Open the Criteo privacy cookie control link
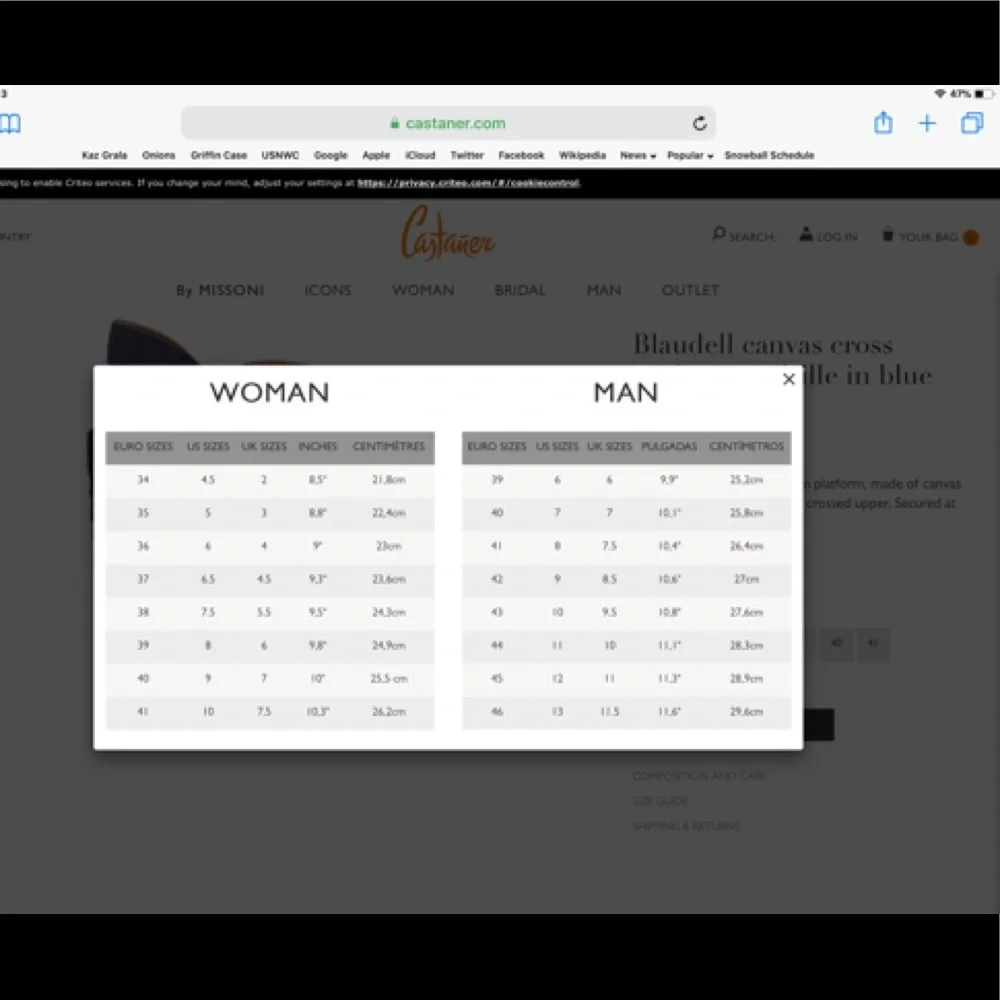 coord(469,183)
